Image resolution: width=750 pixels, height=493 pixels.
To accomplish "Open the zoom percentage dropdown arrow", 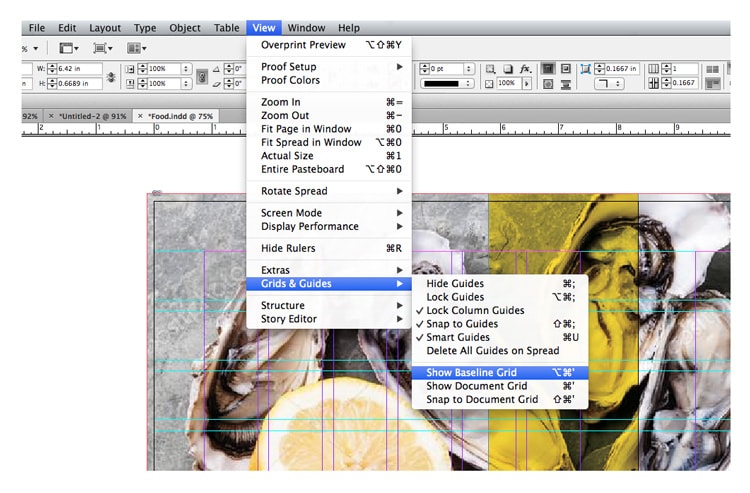I will (35, 48).
